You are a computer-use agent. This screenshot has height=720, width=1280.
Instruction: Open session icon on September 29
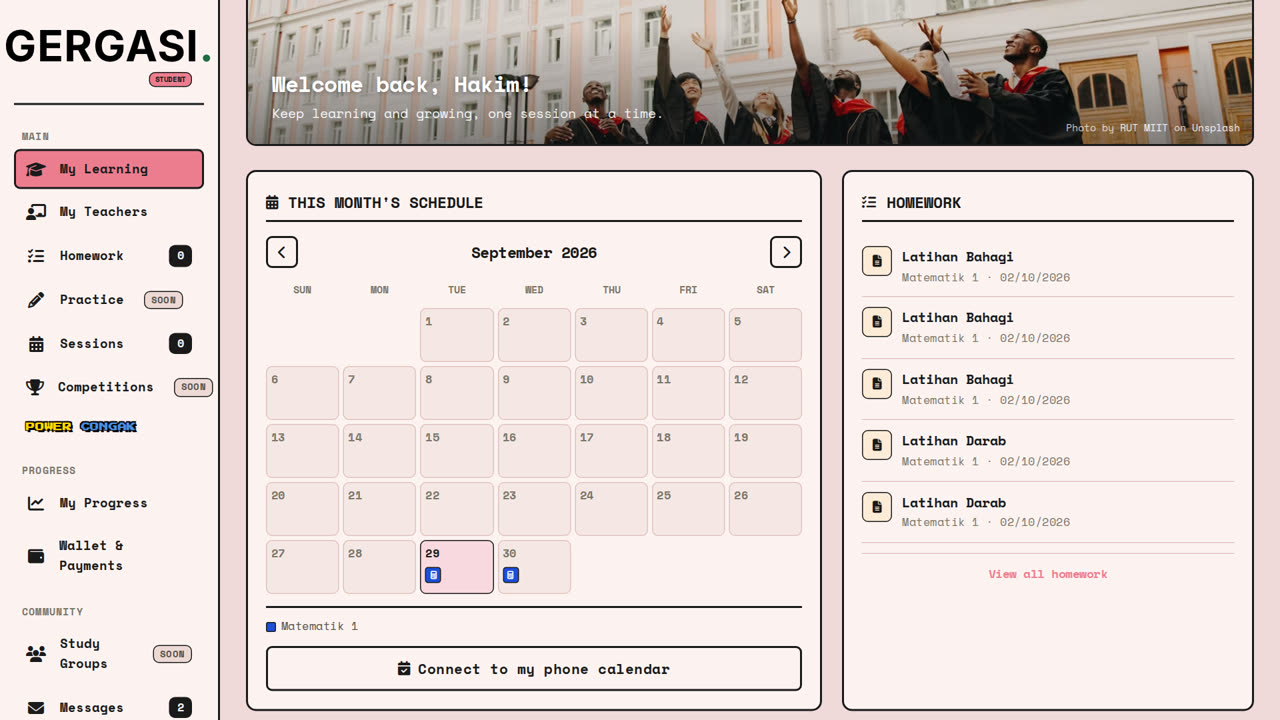pyautogui.click(x=433, y=575)
